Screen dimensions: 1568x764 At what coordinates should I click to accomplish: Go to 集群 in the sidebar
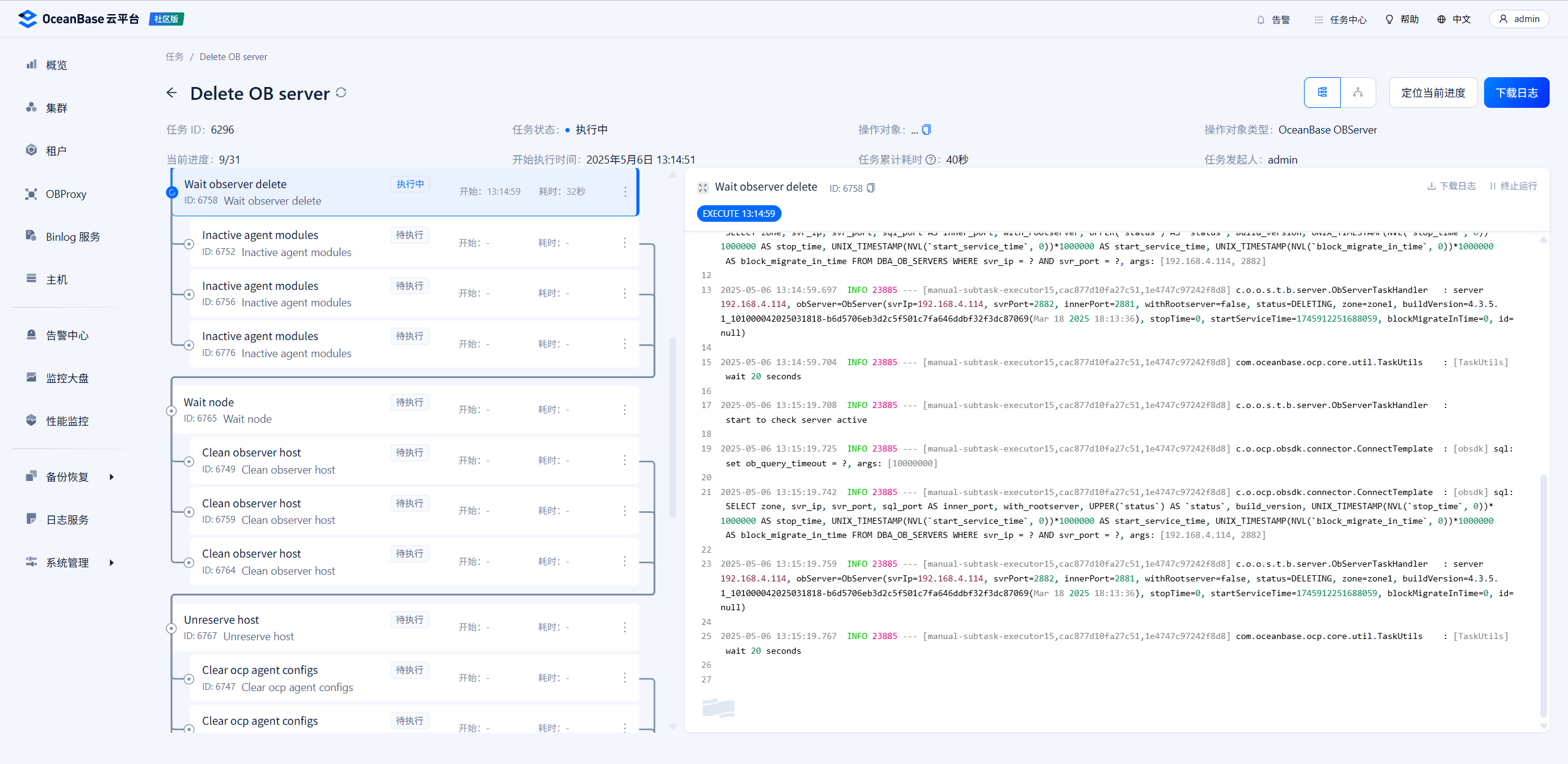pyautogui.click(x=56, y=108)
